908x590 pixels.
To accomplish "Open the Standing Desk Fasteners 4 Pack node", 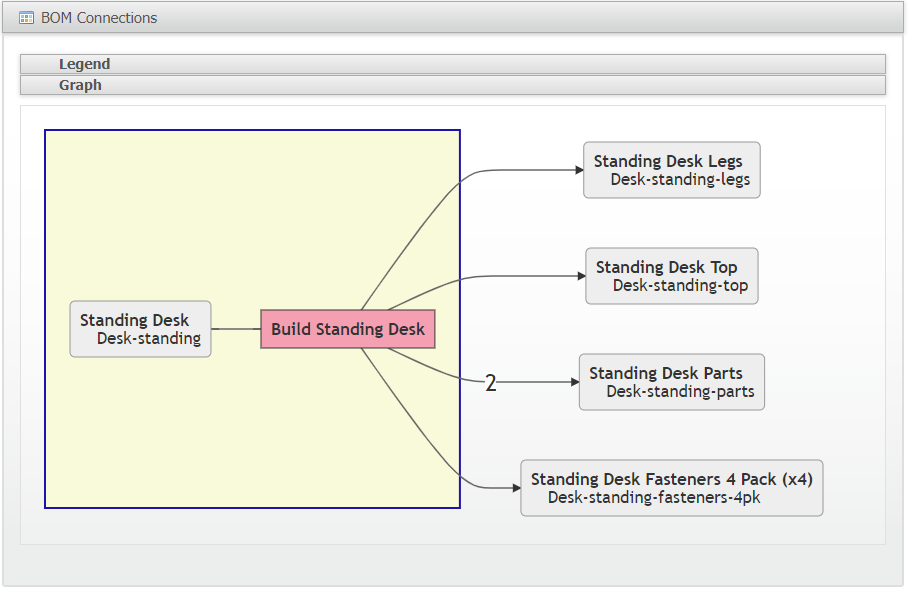I will coord(671,488).
